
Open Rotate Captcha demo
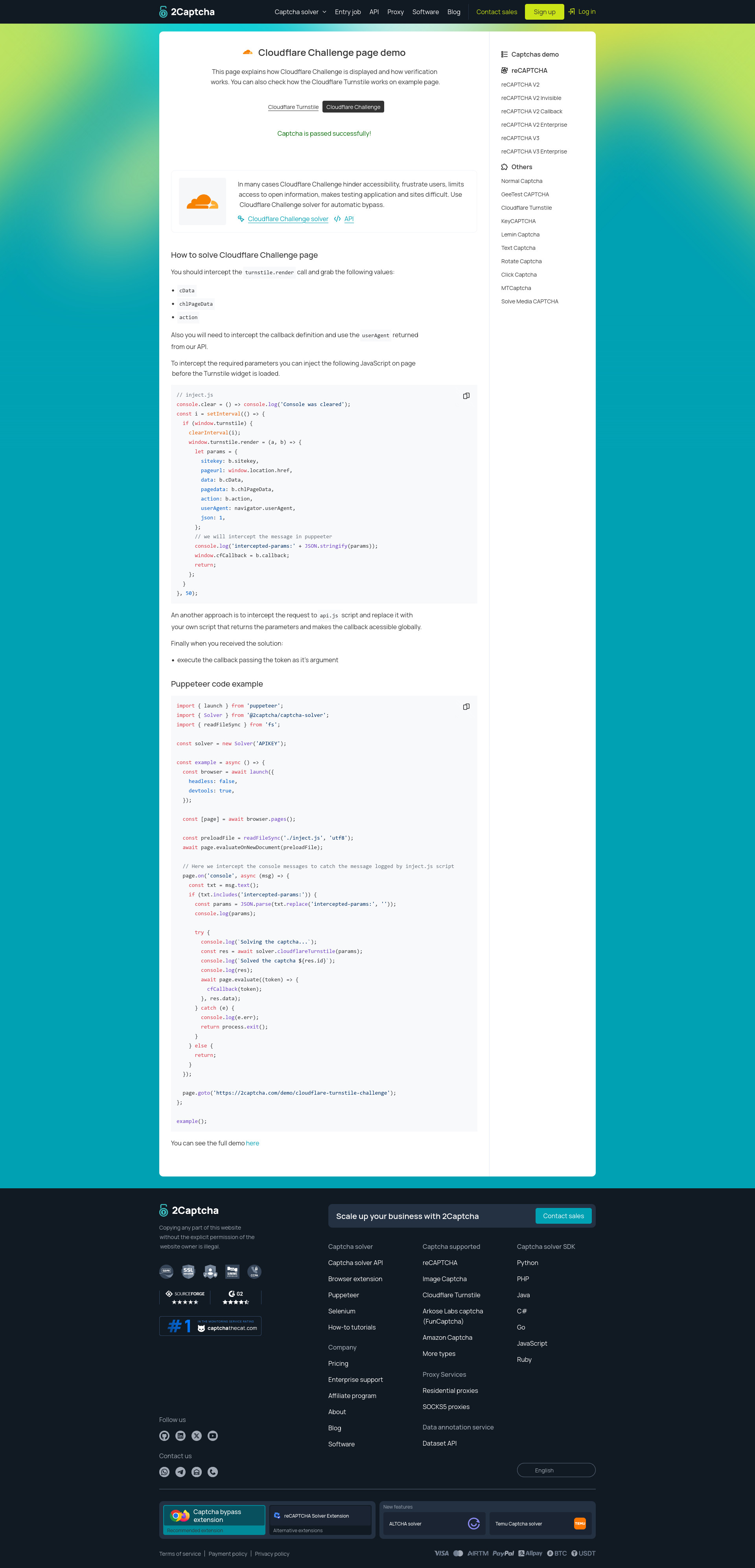(521, 261)
